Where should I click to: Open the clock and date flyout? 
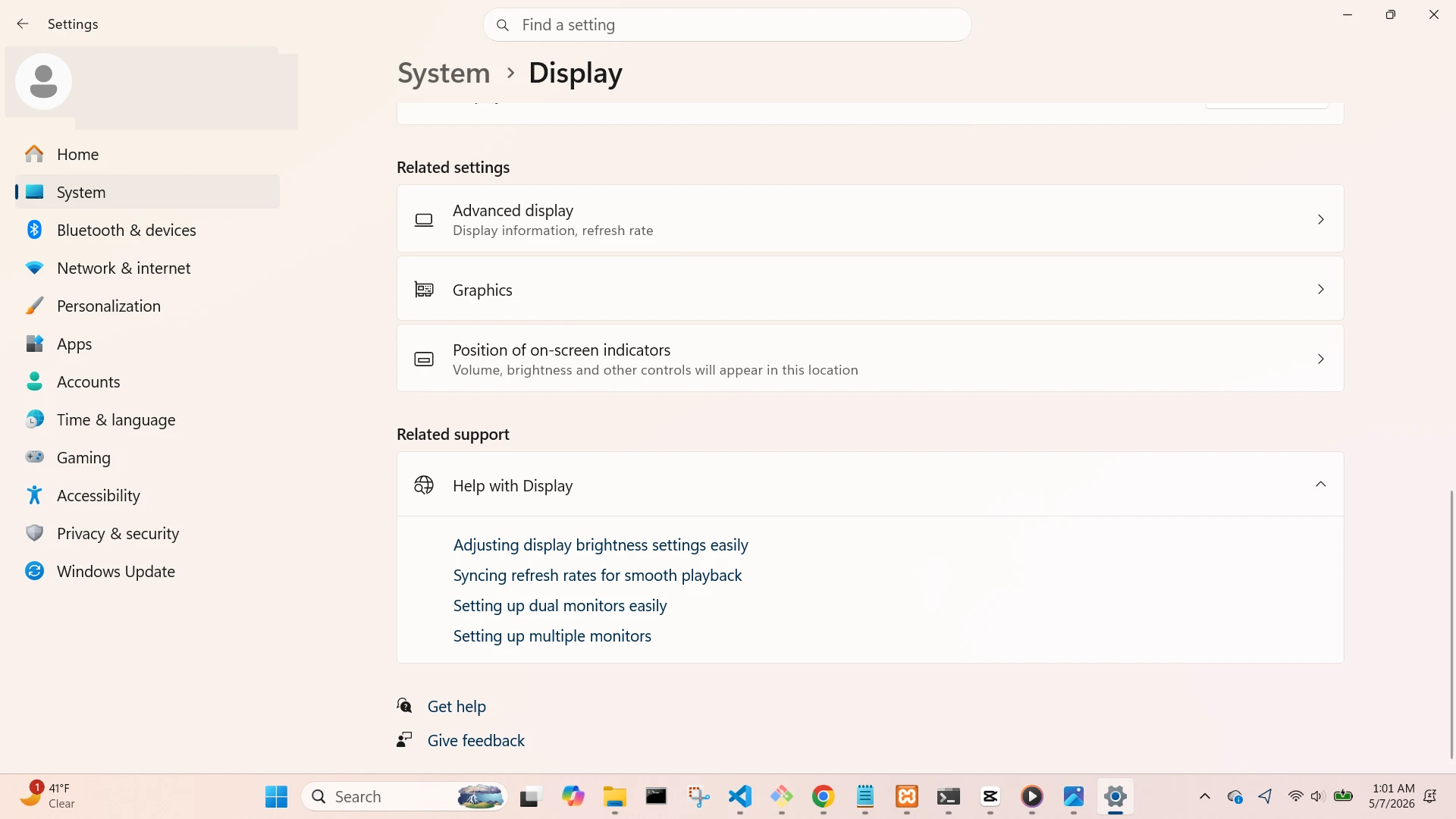click(1392, 796)
